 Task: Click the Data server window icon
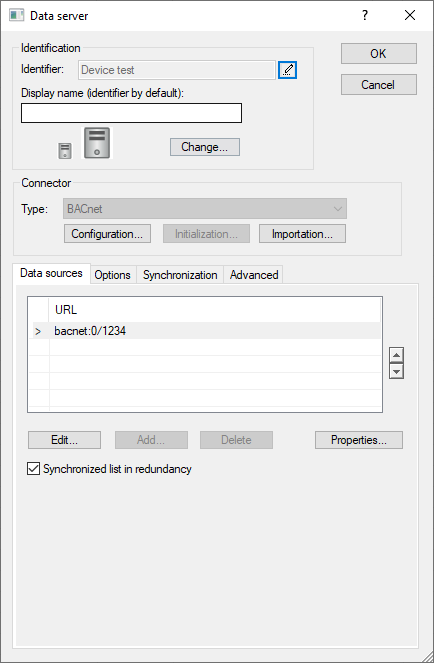pyautogui.click(x=16, y=16)
